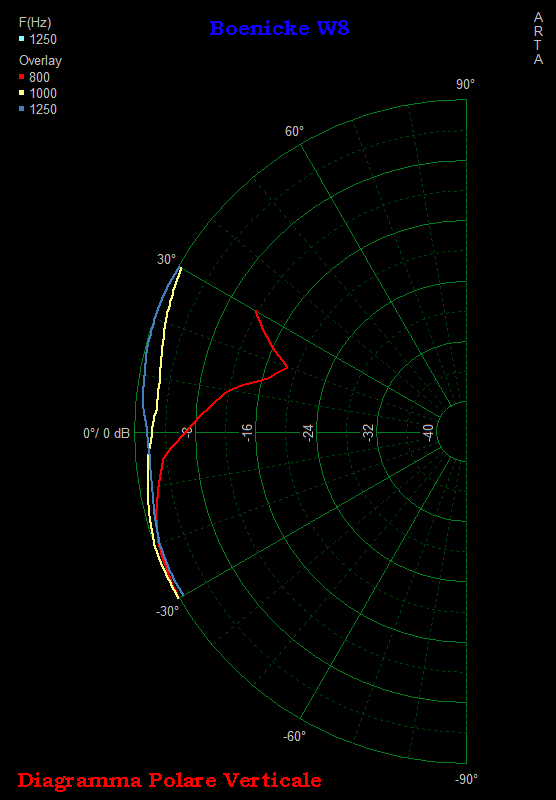
Task: Click the Overlay legend heading
Action: pos(40,61)
